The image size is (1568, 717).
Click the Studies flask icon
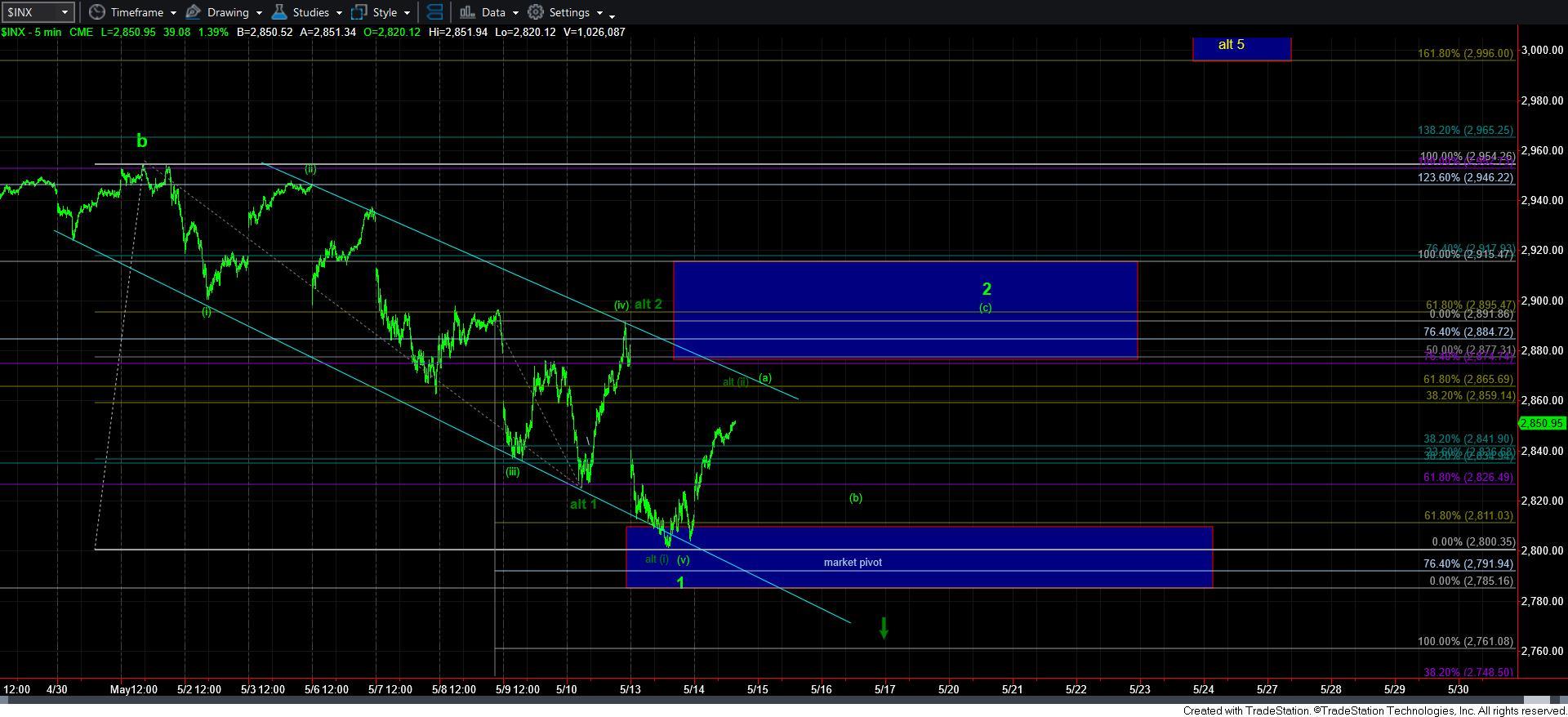tap(279, 12)
